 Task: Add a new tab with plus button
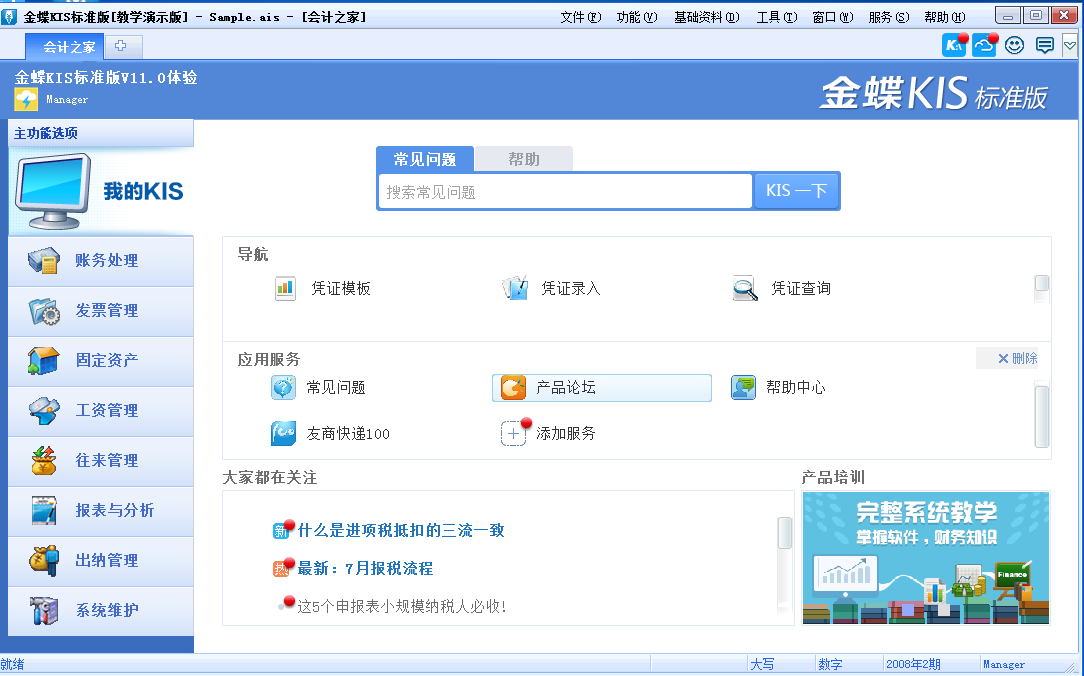[121, 46]
